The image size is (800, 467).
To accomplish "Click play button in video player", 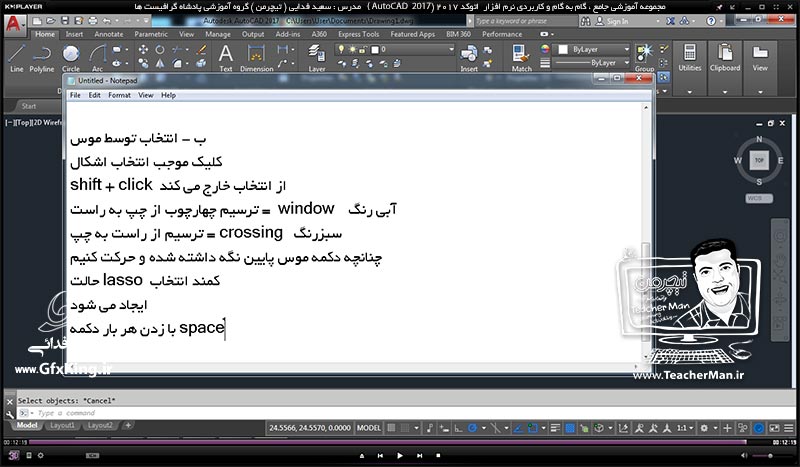I will coord(399,455).
